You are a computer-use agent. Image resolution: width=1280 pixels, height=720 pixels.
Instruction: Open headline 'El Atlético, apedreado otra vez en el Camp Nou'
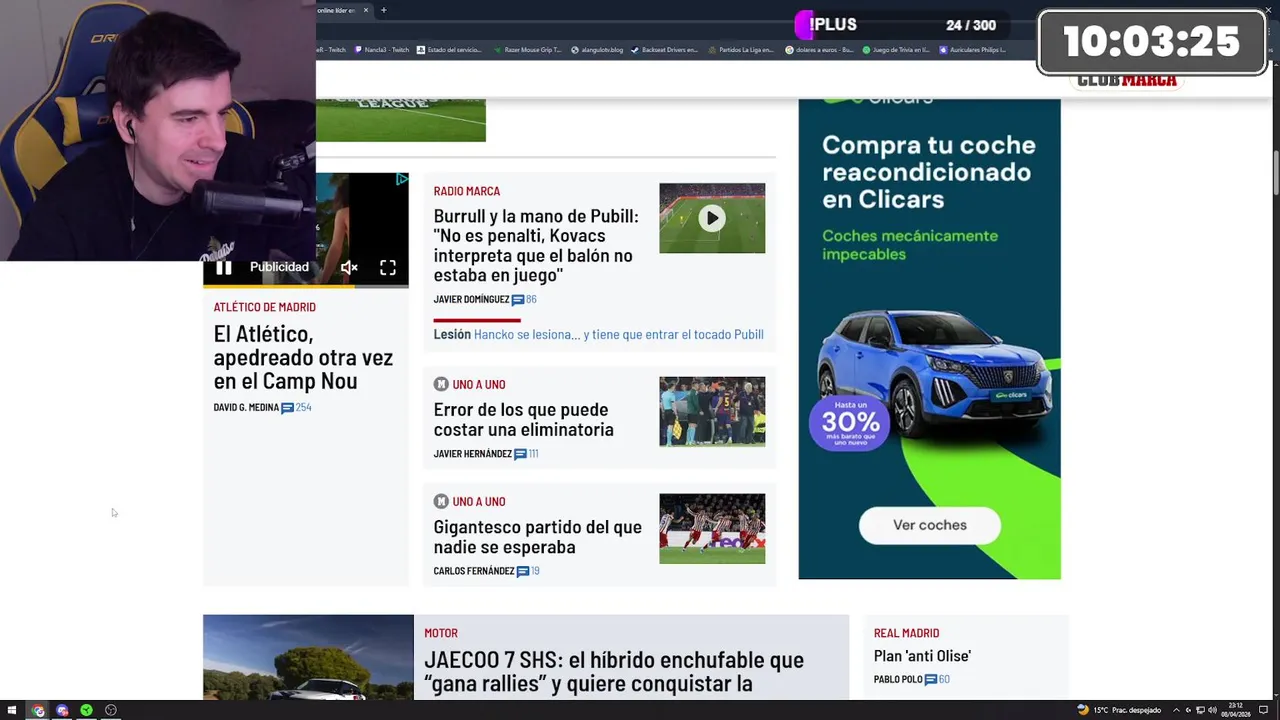pos(303,357)
